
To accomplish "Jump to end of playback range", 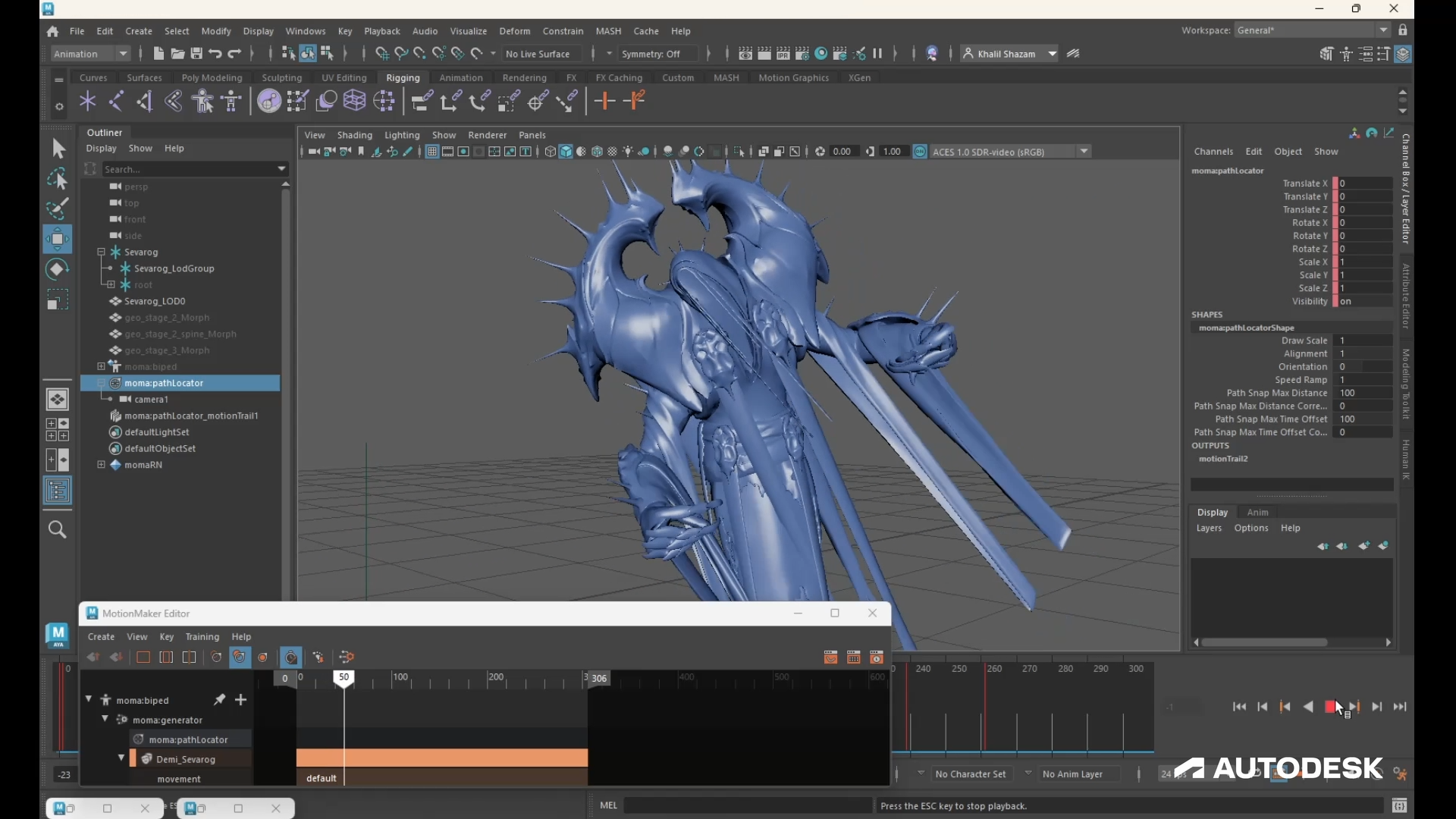I will [1400, 707].
